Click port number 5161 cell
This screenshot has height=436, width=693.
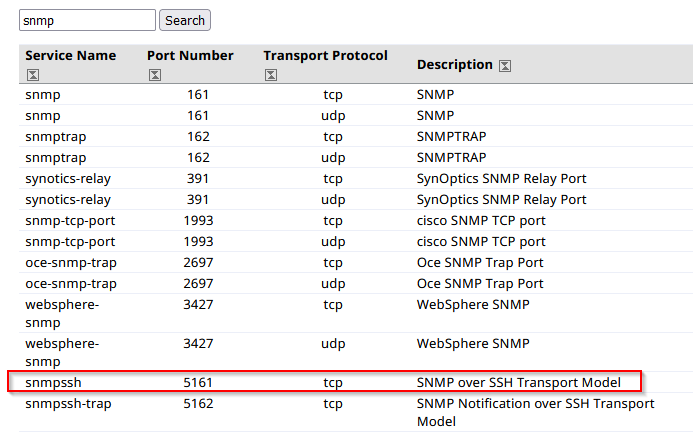point(198,383)
